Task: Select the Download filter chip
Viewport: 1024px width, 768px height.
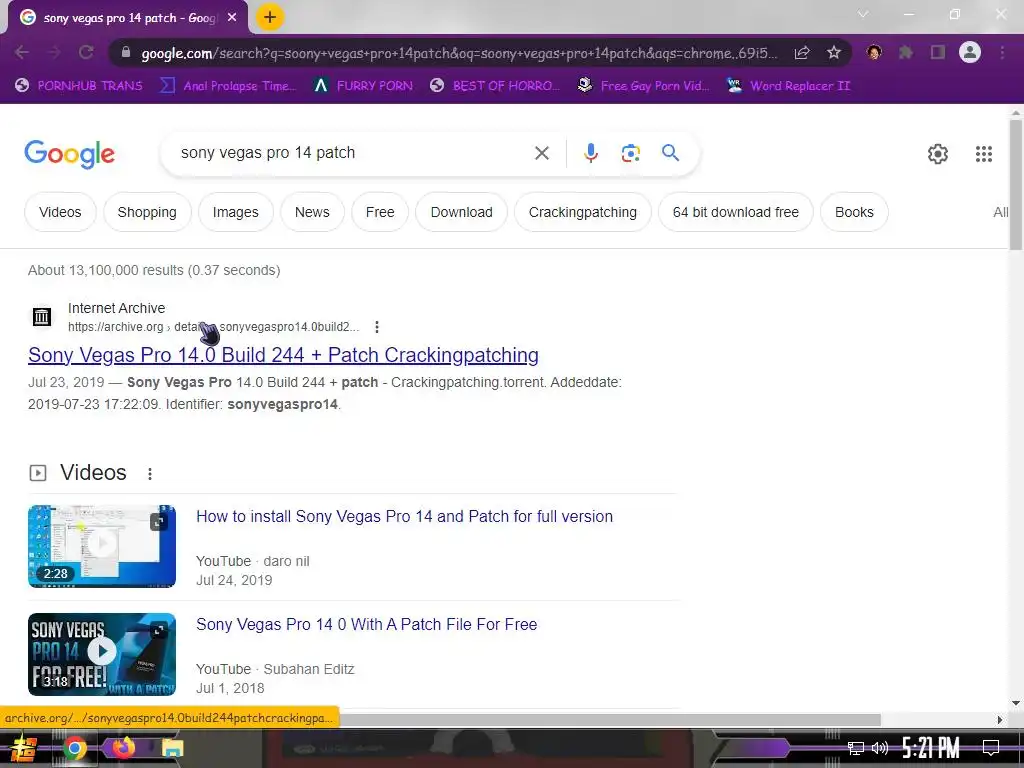Action: 462,212
